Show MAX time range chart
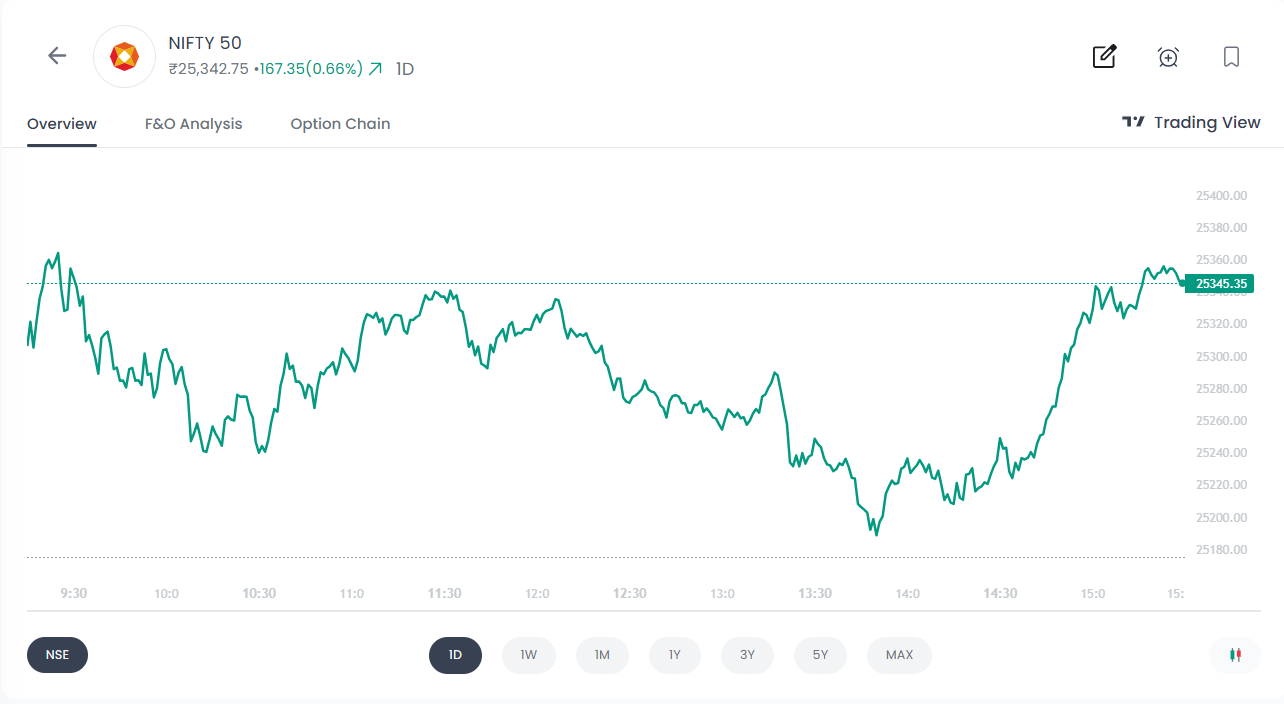 click(x=899, y=655)
